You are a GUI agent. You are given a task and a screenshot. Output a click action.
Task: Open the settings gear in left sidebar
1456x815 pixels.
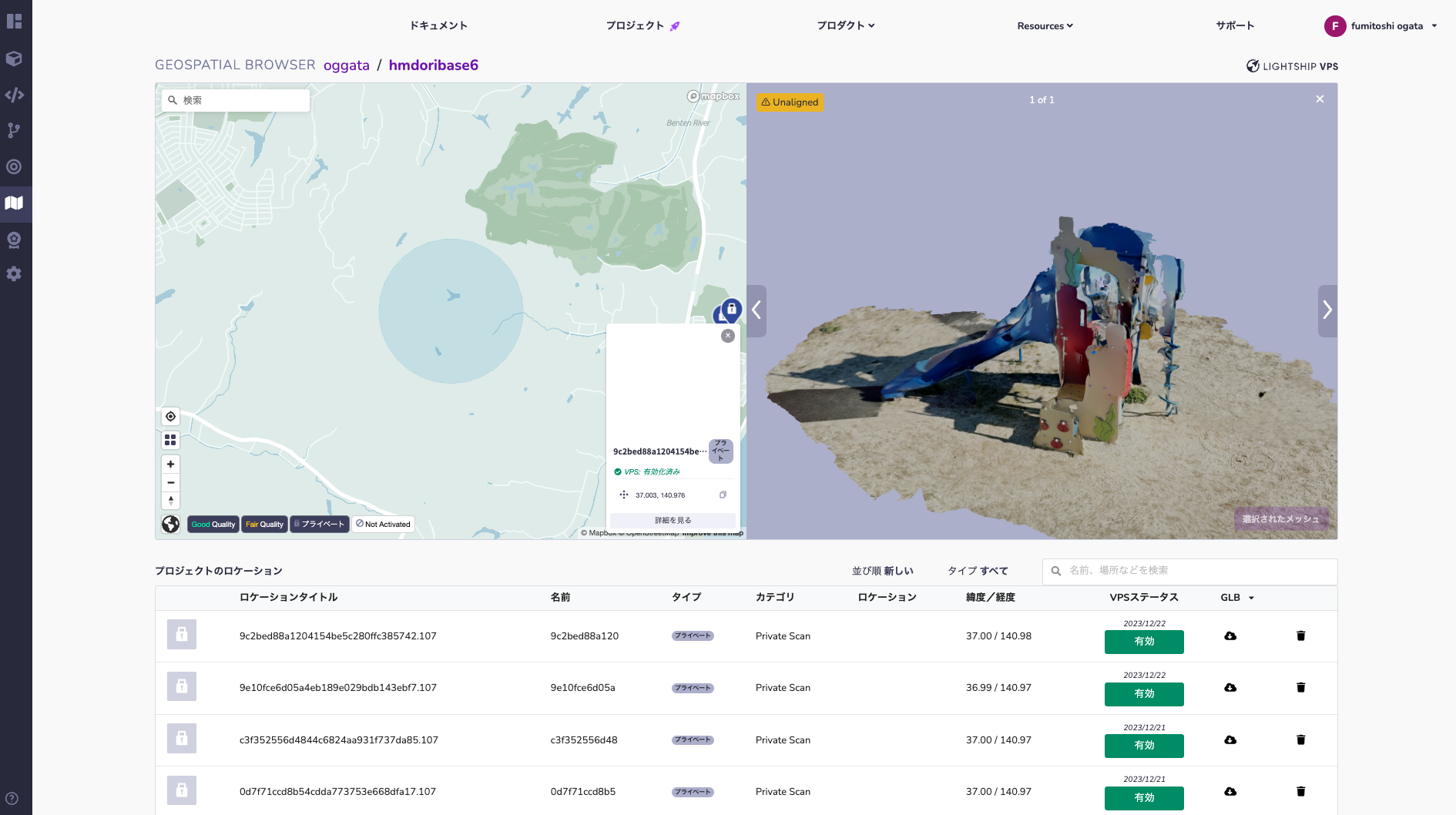[x=14, y=274]
